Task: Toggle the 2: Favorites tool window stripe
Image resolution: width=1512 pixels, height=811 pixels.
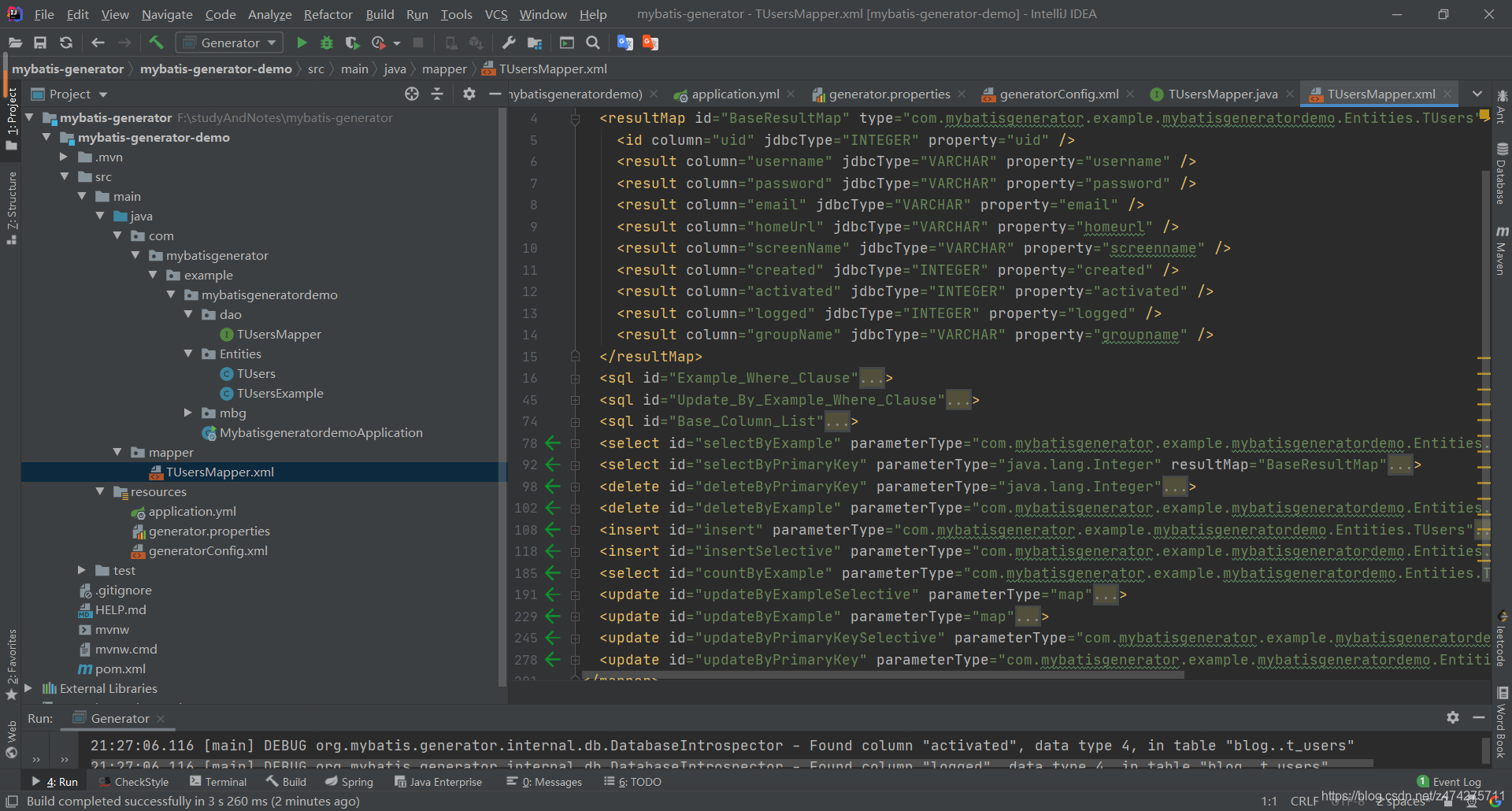Action: [x=12, y=665]
